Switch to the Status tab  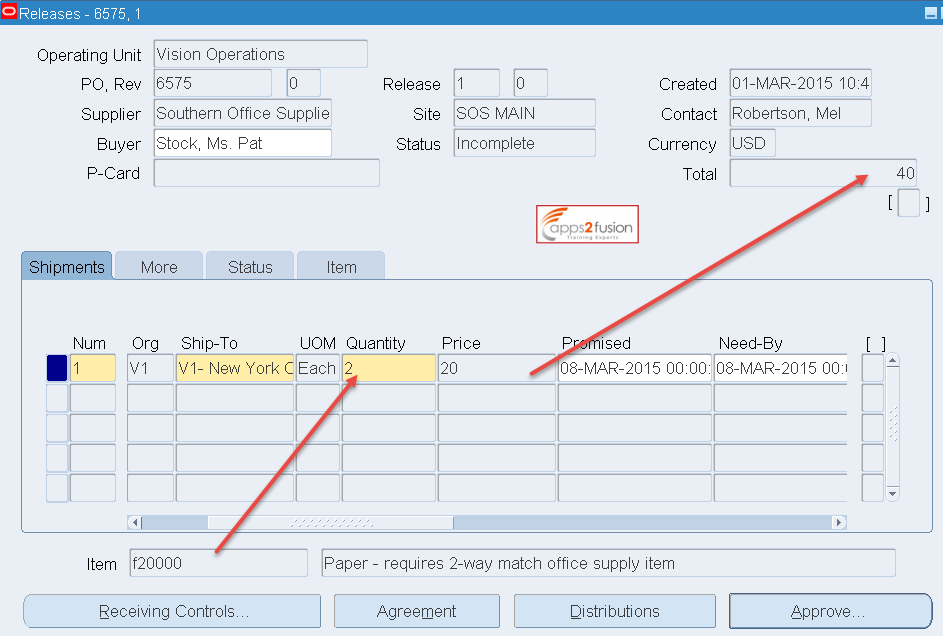[x=250, y=266]
